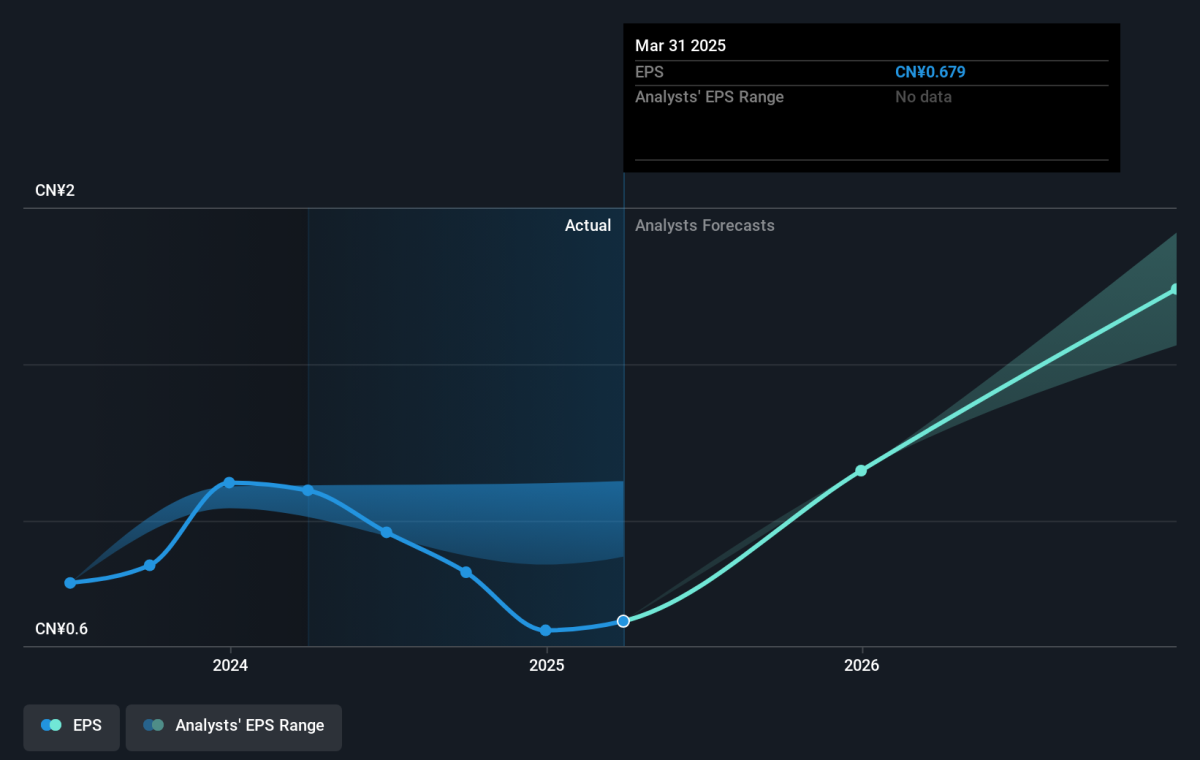Click the 'No data' analysts range value

(923, 97)
